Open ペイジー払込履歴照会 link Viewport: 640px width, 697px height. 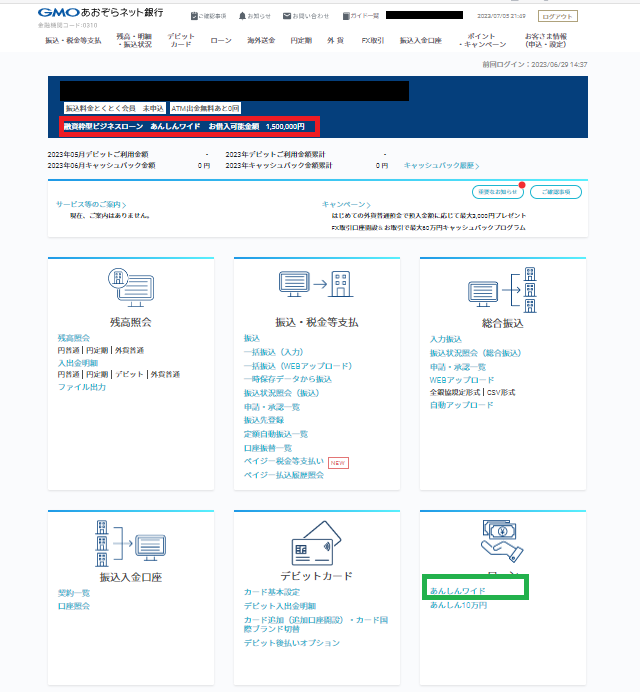click(x=284, y=476)
